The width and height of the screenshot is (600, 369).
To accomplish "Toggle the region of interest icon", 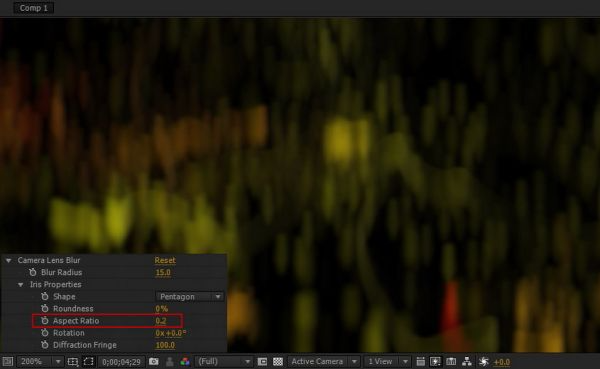I will pos(89,362).
